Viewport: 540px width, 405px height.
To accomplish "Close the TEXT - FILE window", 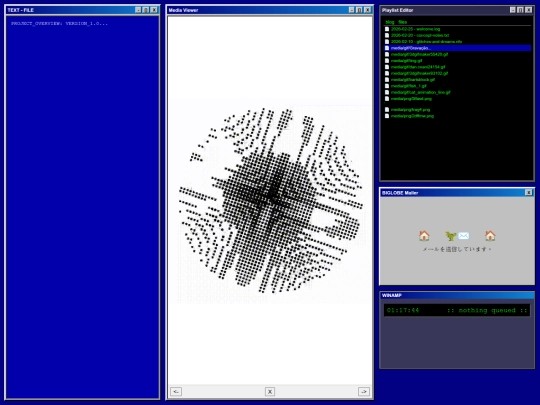I will 154,10.
